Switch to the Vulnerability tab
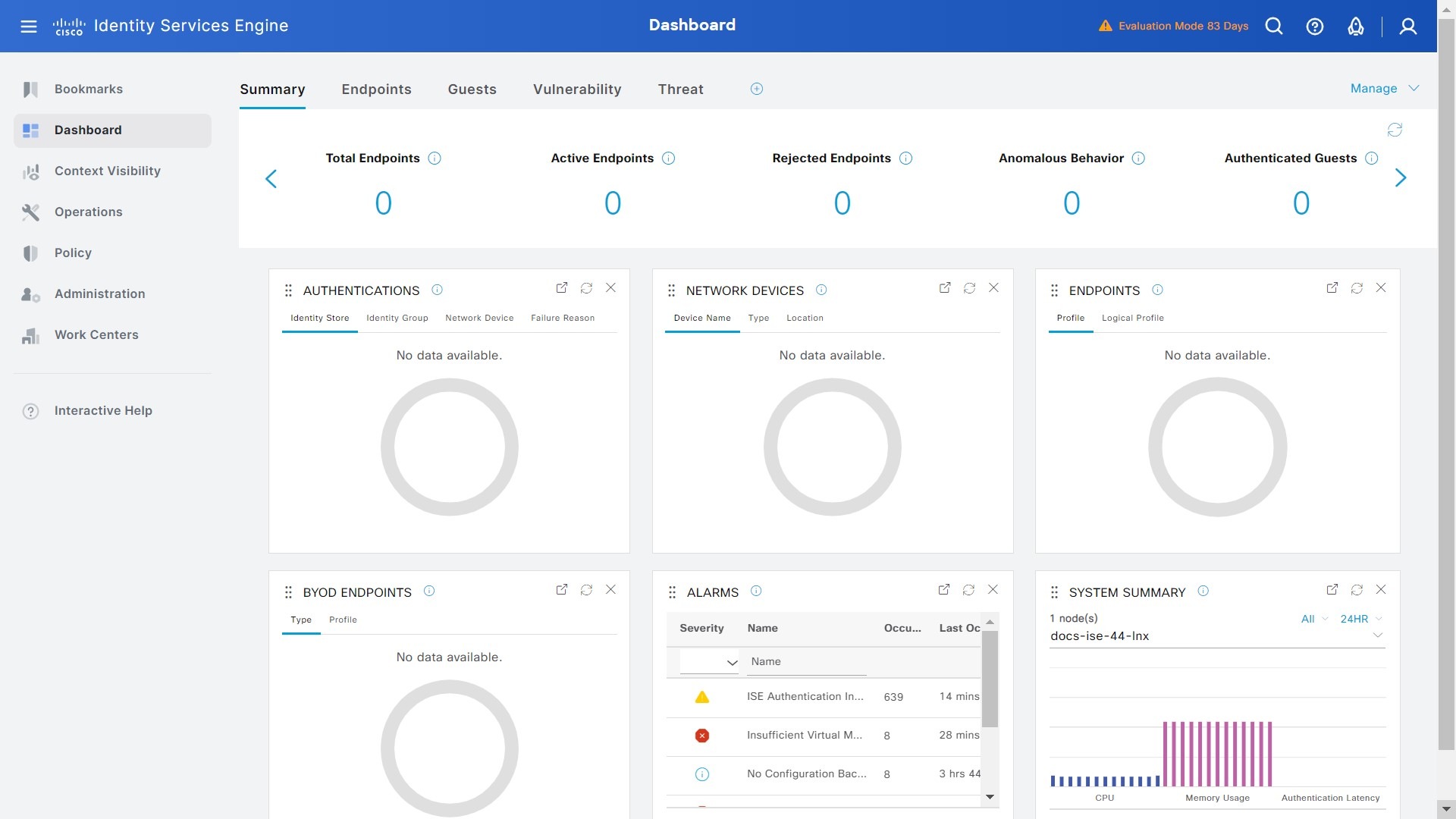 coord(577,89)
